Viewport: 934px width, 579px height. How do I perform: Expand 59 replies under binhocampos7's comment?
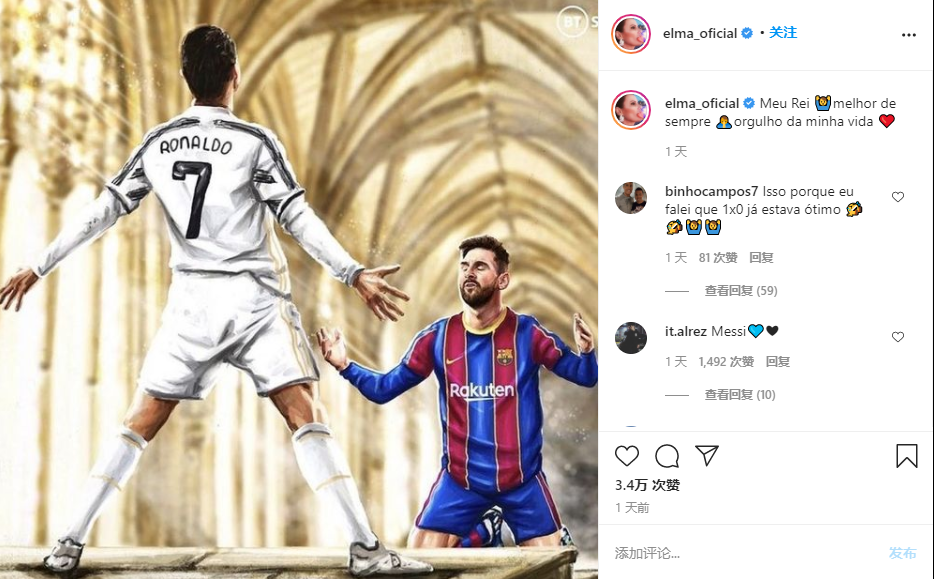[741, 291]
